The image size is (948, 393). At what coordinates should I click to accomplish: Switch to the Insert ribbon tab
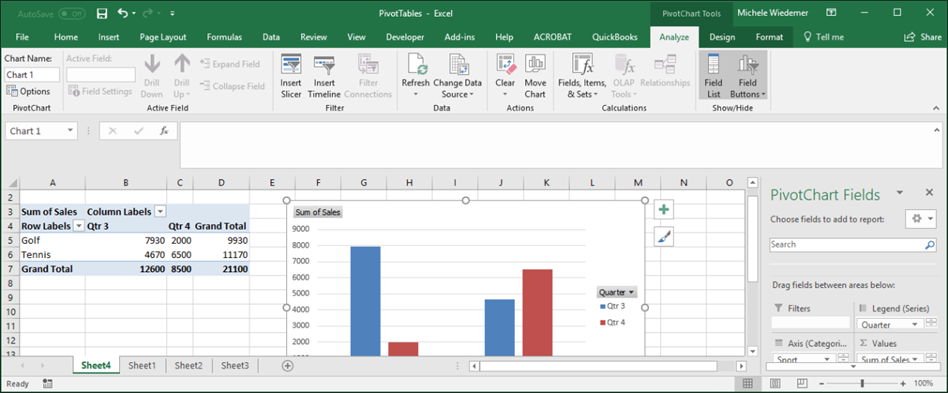point(109,37)
